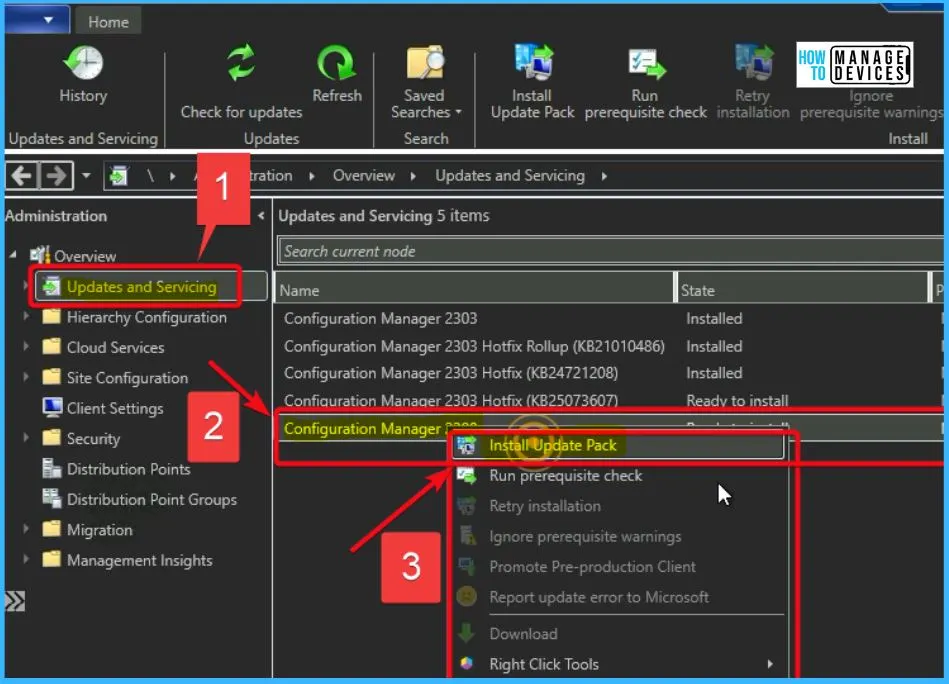Click the Search current node field
This screenshot has width=949, height=684.
[x=610, y=251]
